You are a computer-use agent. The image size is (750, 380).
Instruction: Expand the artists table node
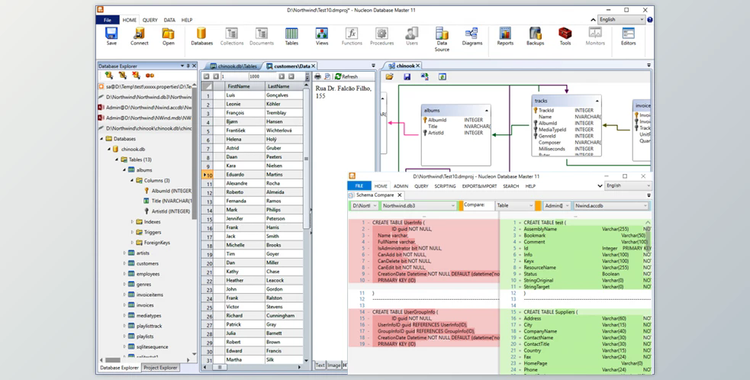(x=125, y=253)
